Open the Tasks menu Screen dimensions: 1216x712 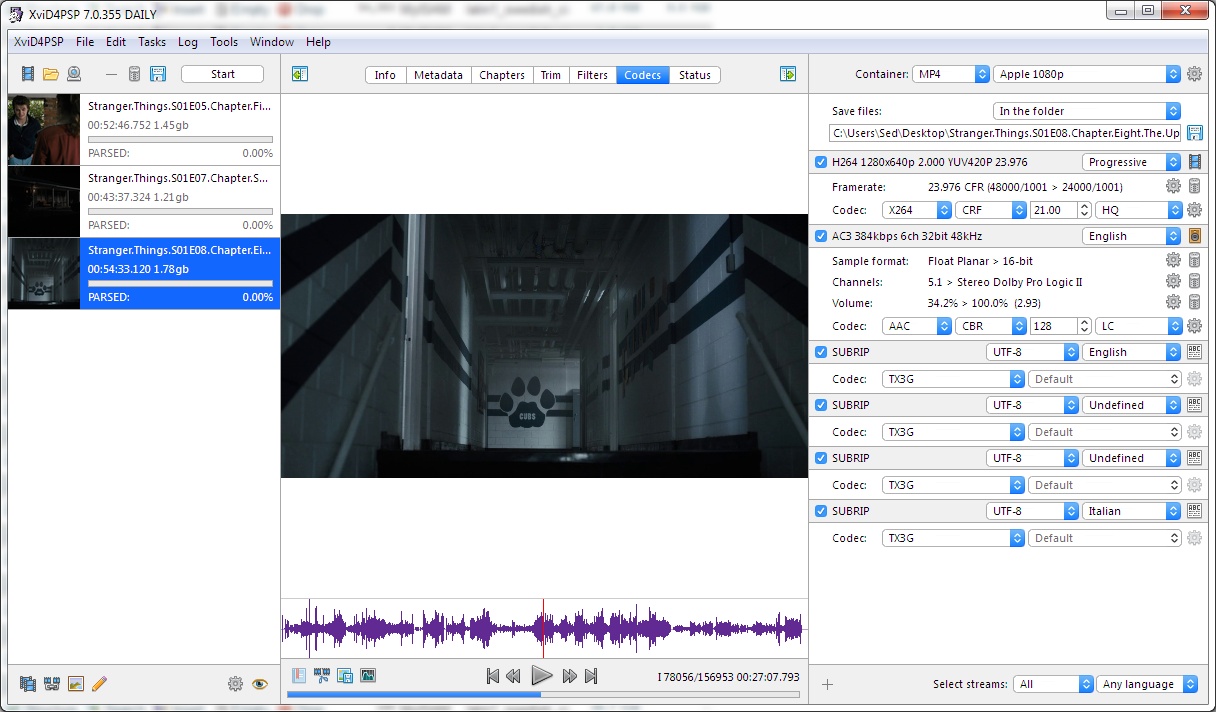(x=152, y=42)
